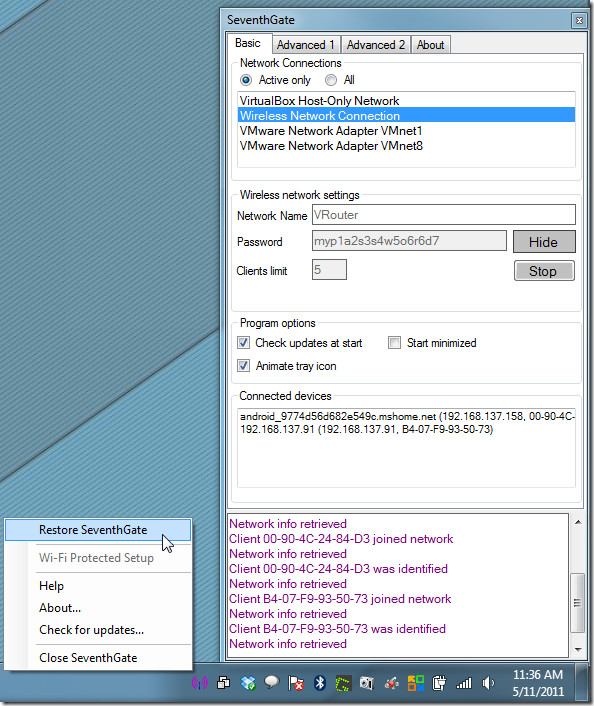
Task: Toggle Animate tray icon checkbox
Action: [244, 366]
